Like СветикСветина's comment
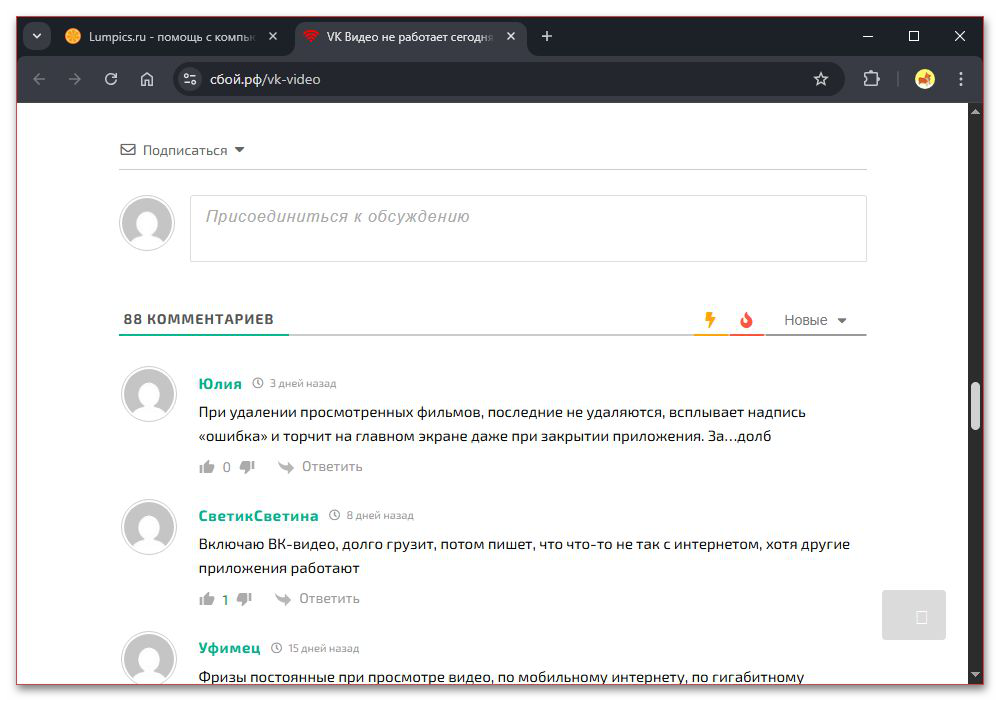The height and width of the screenshot is (701, 1000). [x=207, y=599]
